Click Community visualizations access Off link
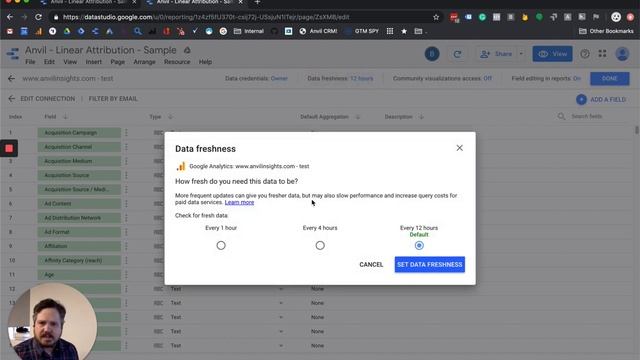The image size is (640, 360). click(487, 78)
